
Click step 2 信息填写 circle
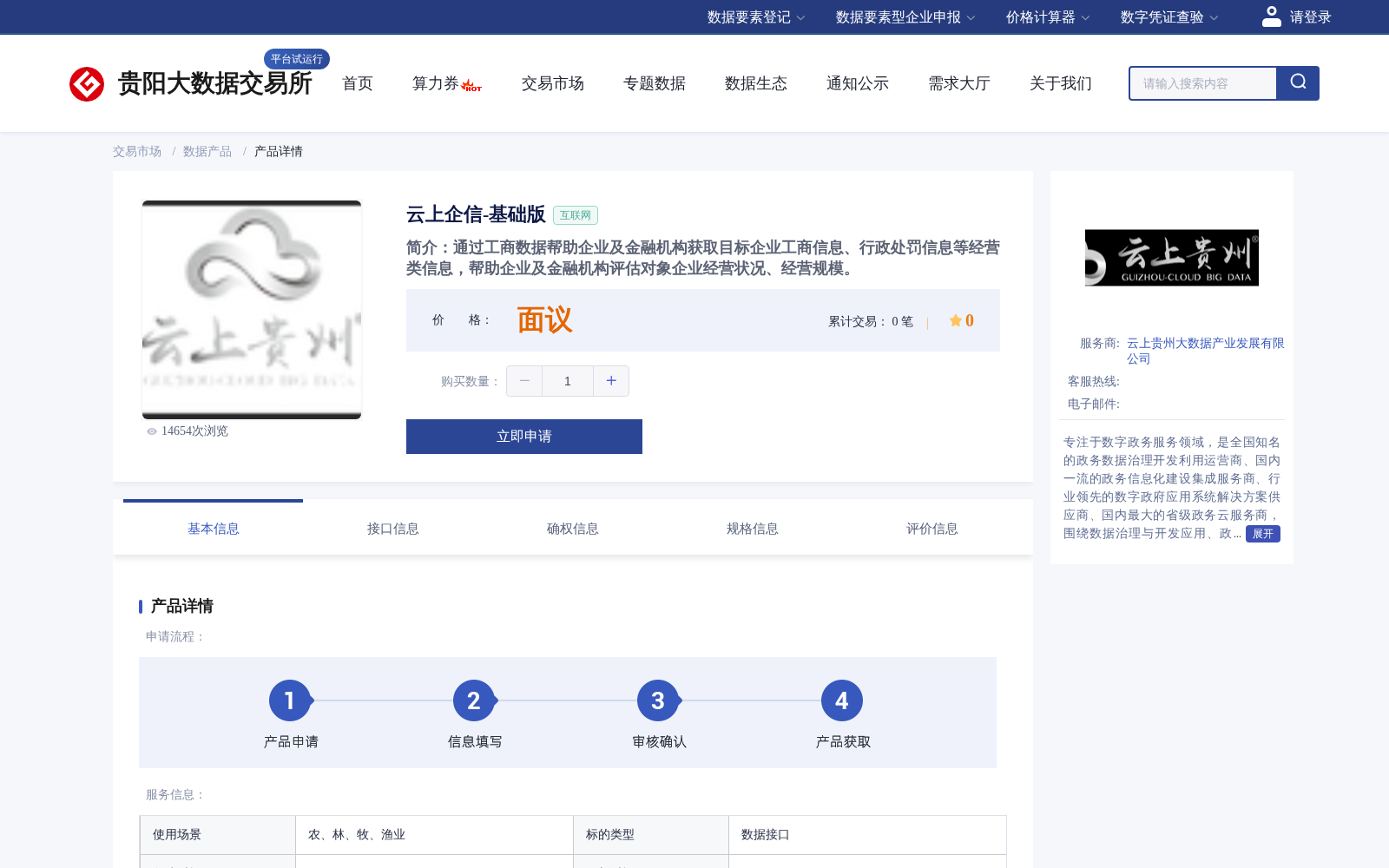click(x=474, y=700)
